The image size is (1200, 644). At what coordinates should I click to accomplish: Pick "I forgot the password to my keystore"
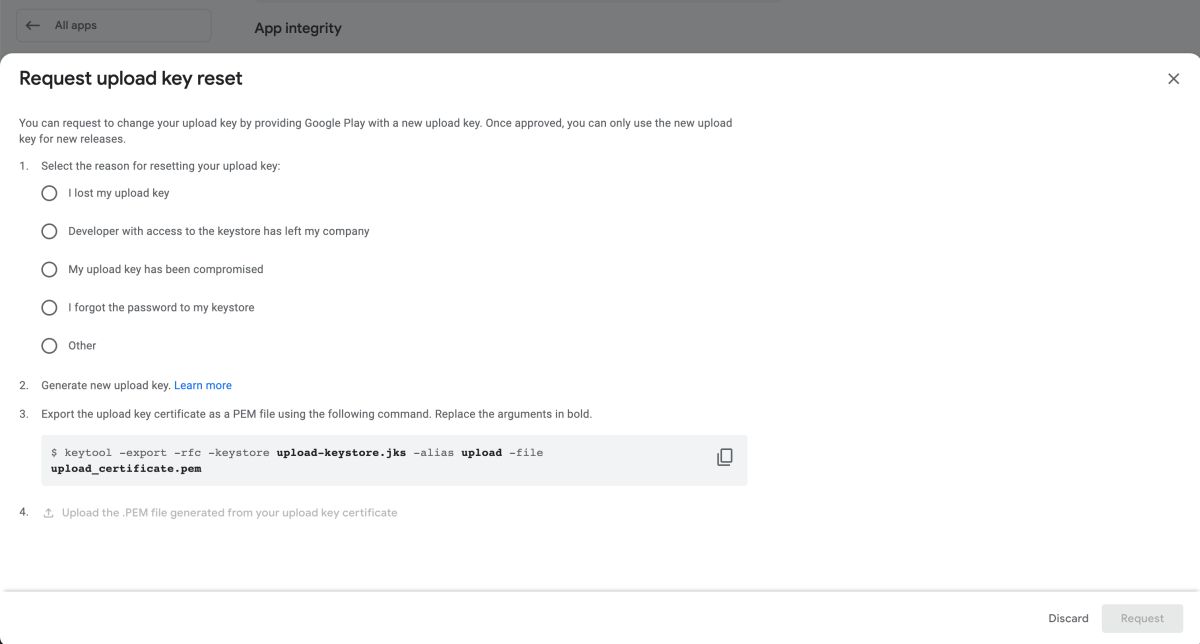[49, 307]
